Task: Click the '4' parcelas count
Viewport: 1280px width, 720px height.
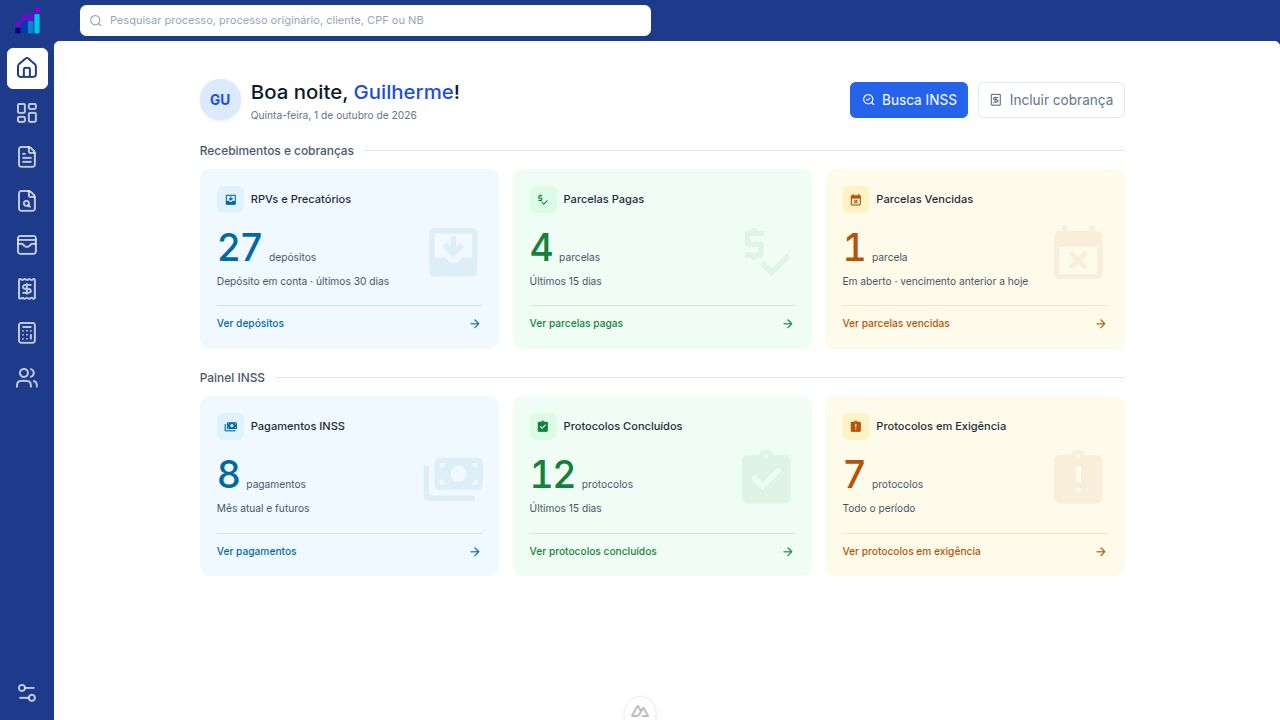Action: click(x=541, y=248)
